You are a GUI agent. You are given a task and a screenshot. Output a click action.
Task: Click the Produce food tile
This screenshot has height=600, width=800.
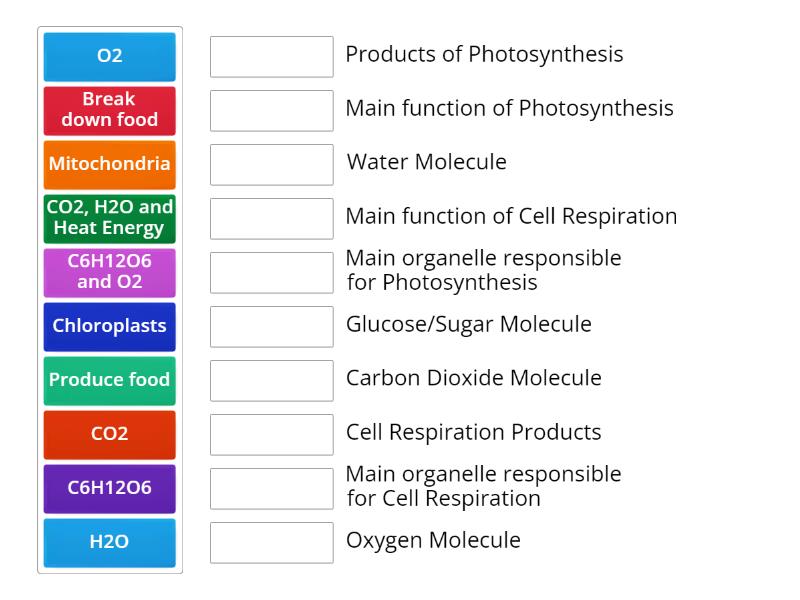(109, 380)
